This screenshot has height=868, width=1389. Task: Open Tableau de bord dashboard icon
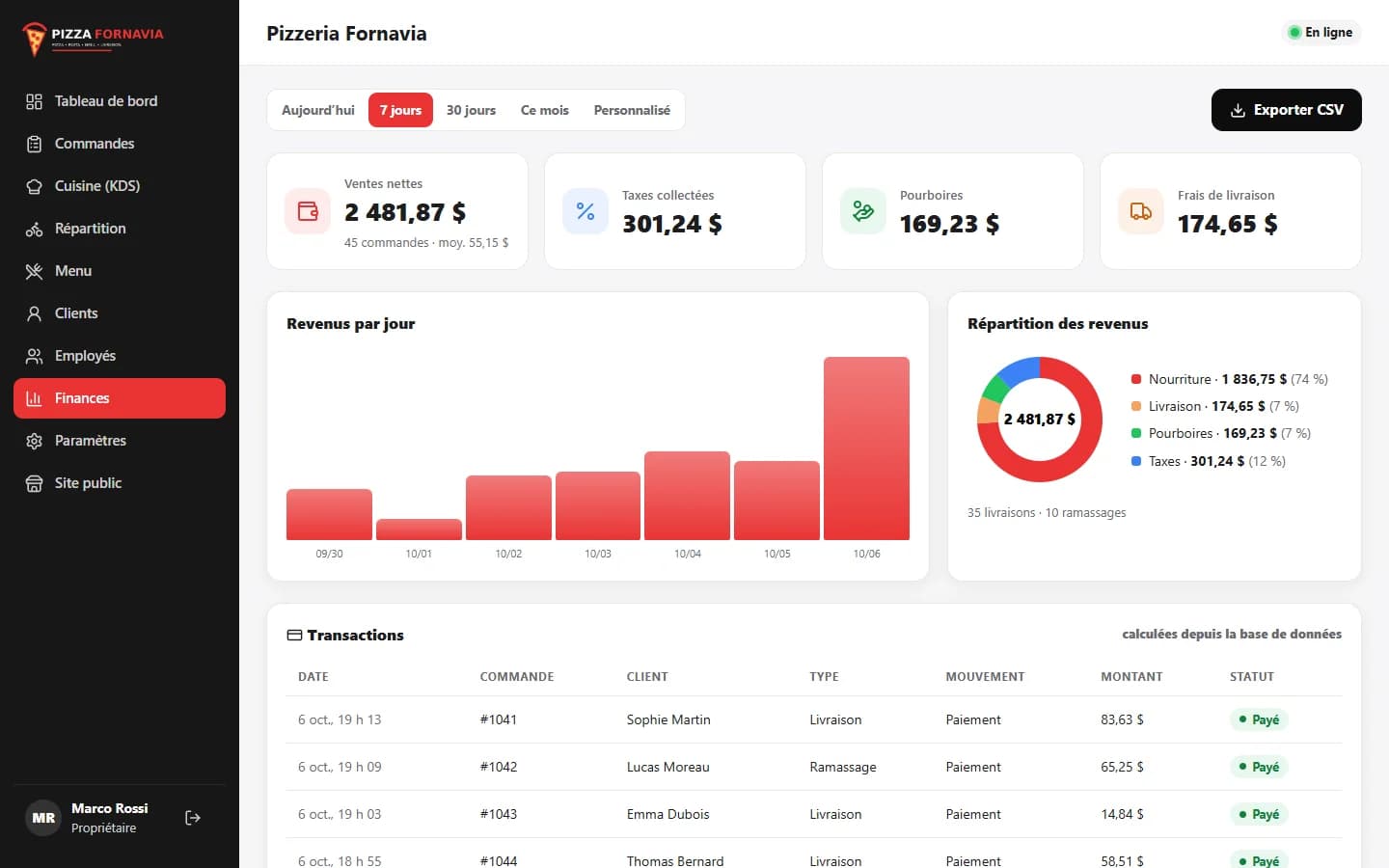(34, 101)
